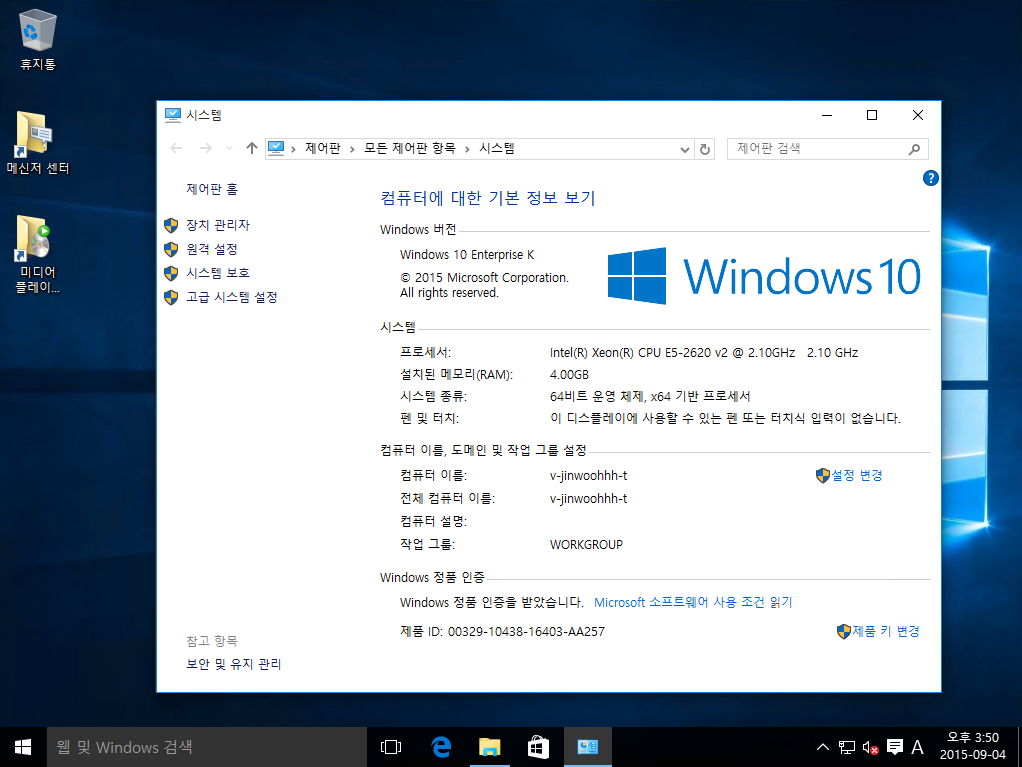The height and width of the screenshot is (767, 1022).
Task: Click the Windows 10 logo
Action: click(764, 276)
